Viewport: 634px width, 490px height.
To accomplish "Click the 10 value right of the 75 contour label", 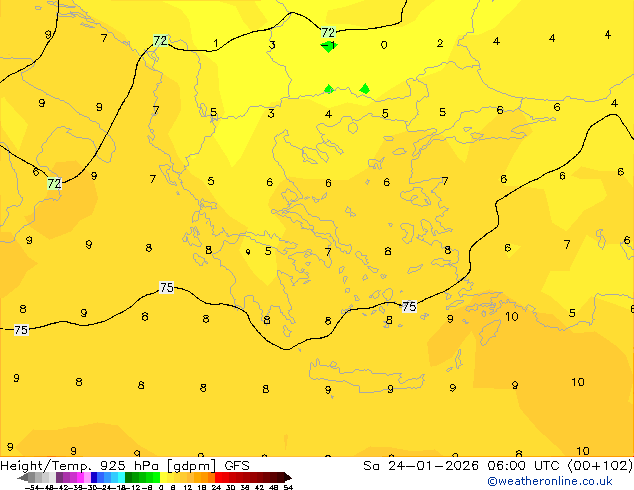I will click(512, 317).
